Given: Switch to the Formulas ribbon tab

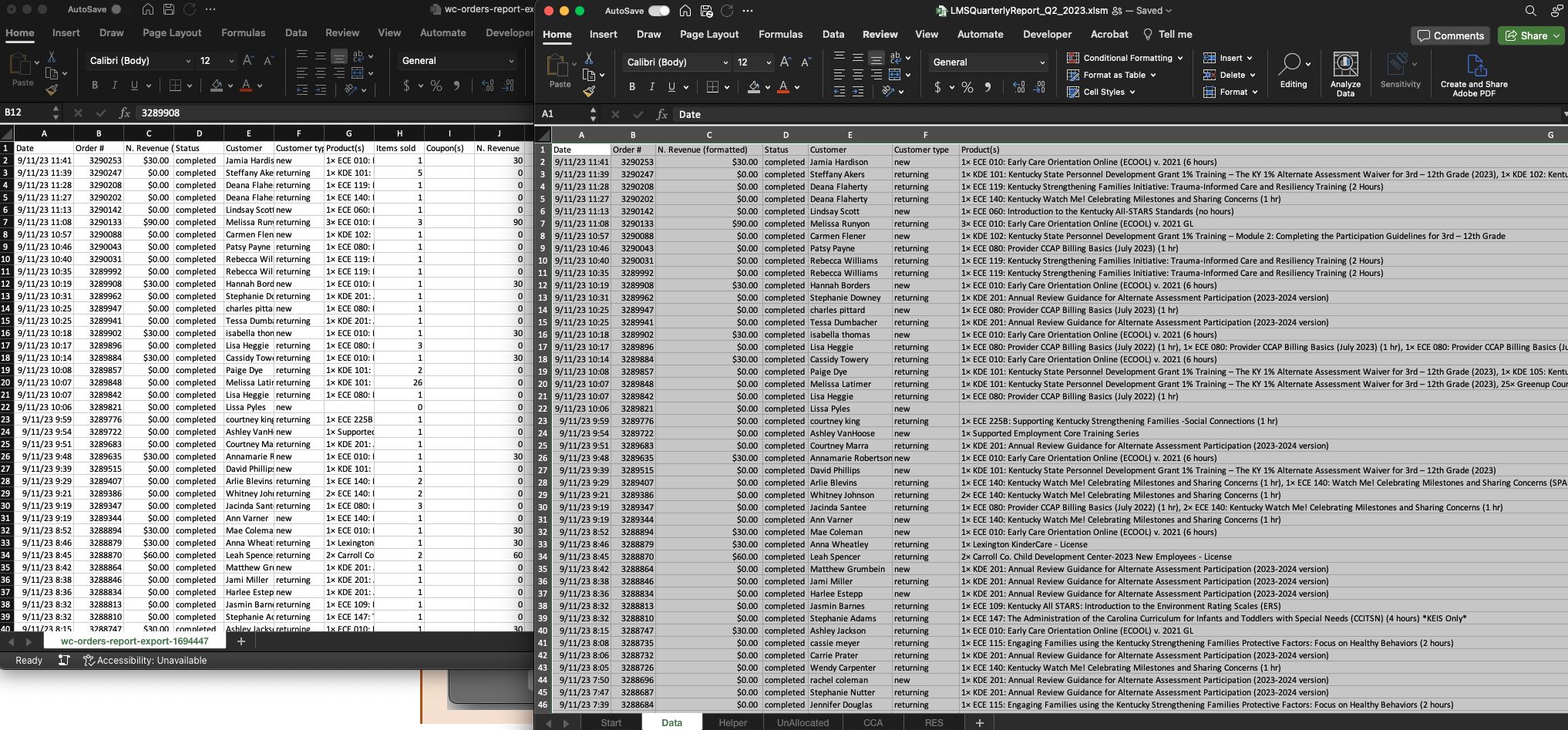Looking at the screenshot, I should pos(781,34).
